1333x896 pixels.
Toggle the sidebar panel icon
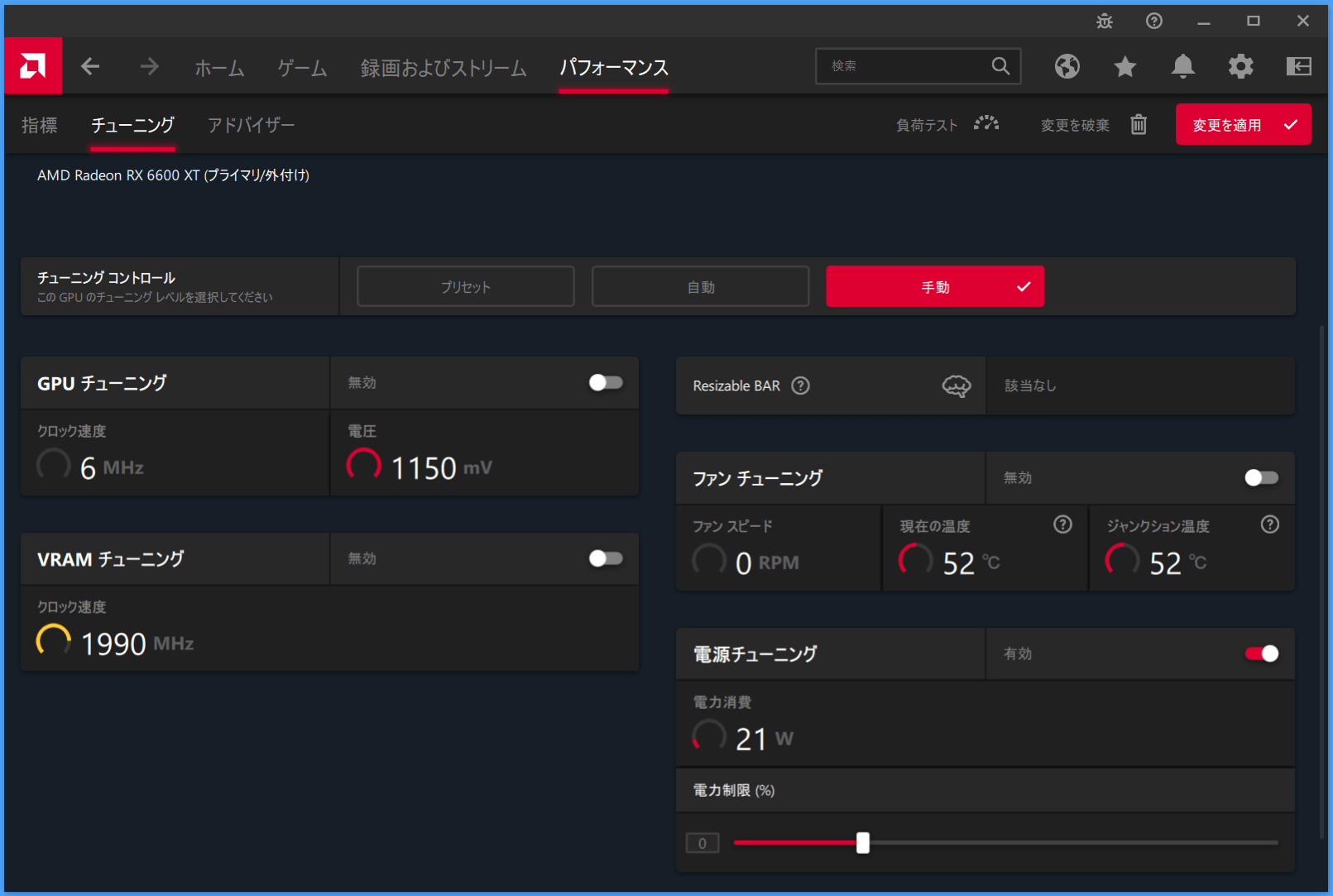(x=1298, y=66)
